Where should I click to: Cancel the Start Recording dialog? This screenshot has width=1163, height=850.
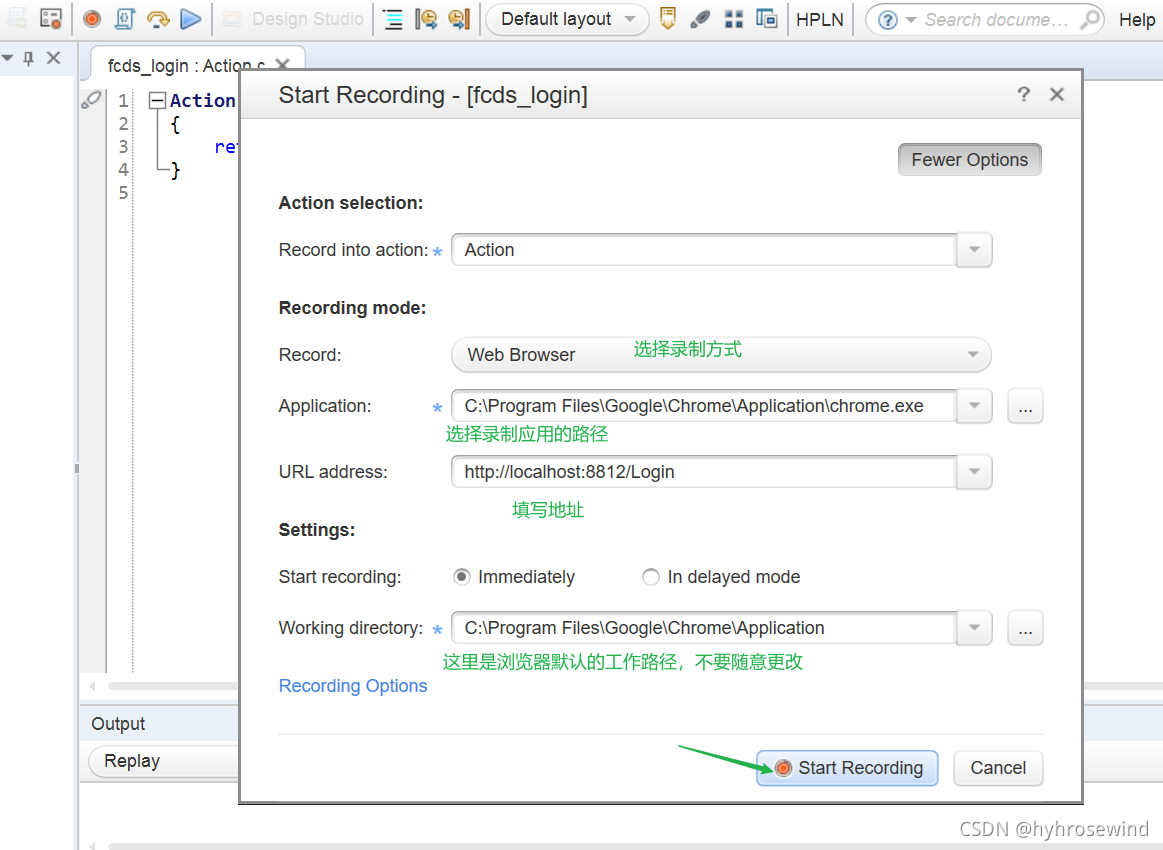pos(998,768)
